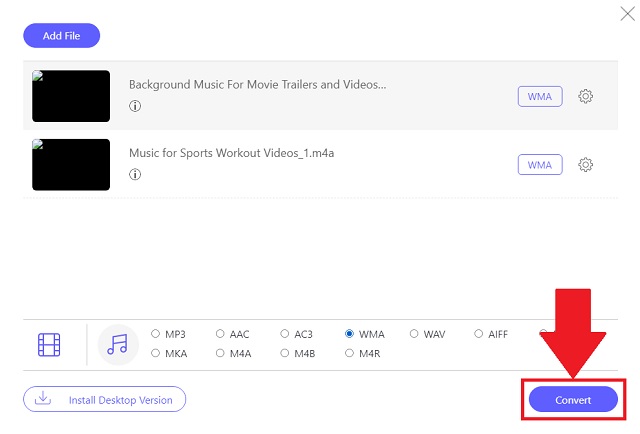This screenshot has width=640, height=434.
Task: Open WMA format tag for Sports Workout file
Action: [x=540, y=165]
